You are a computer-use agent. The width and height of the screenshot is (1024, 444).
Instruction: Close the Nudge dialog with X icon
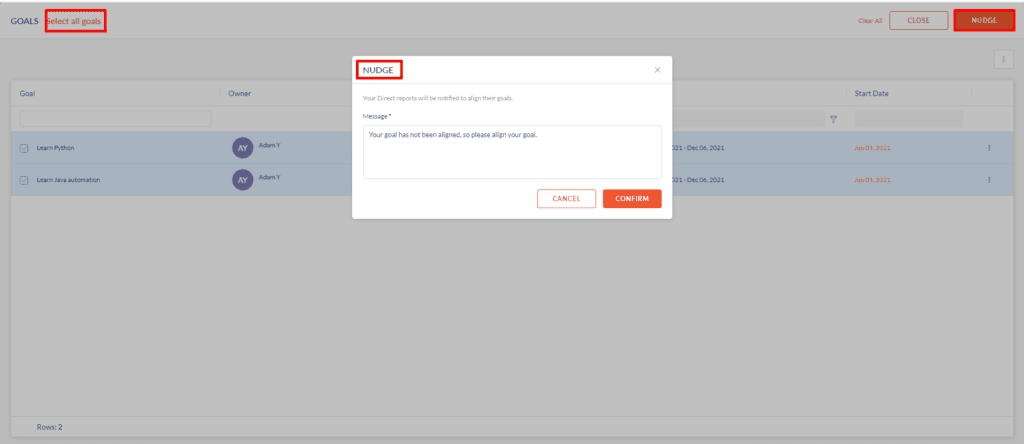pyautogui.click(x=657, y=70)
